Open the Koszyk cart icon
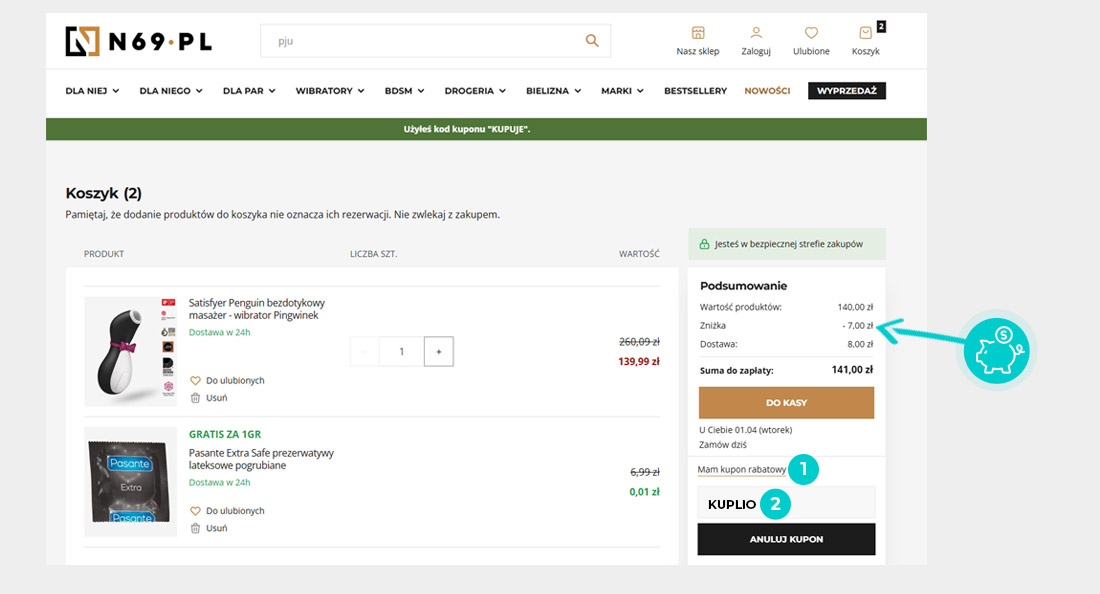This screenshot has width=1100, height=594. pos(866,33)
